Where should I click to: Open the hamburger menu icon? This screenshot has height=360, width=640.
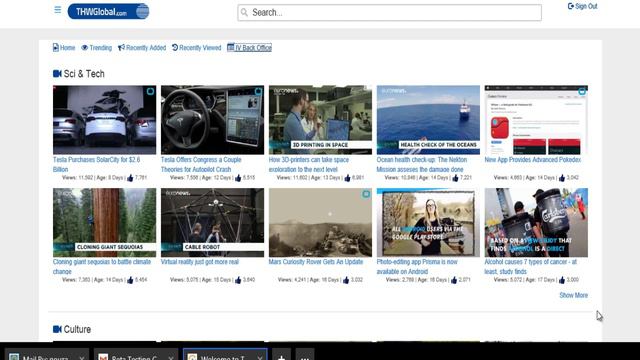pyautogui.click(x=58, y=9)
